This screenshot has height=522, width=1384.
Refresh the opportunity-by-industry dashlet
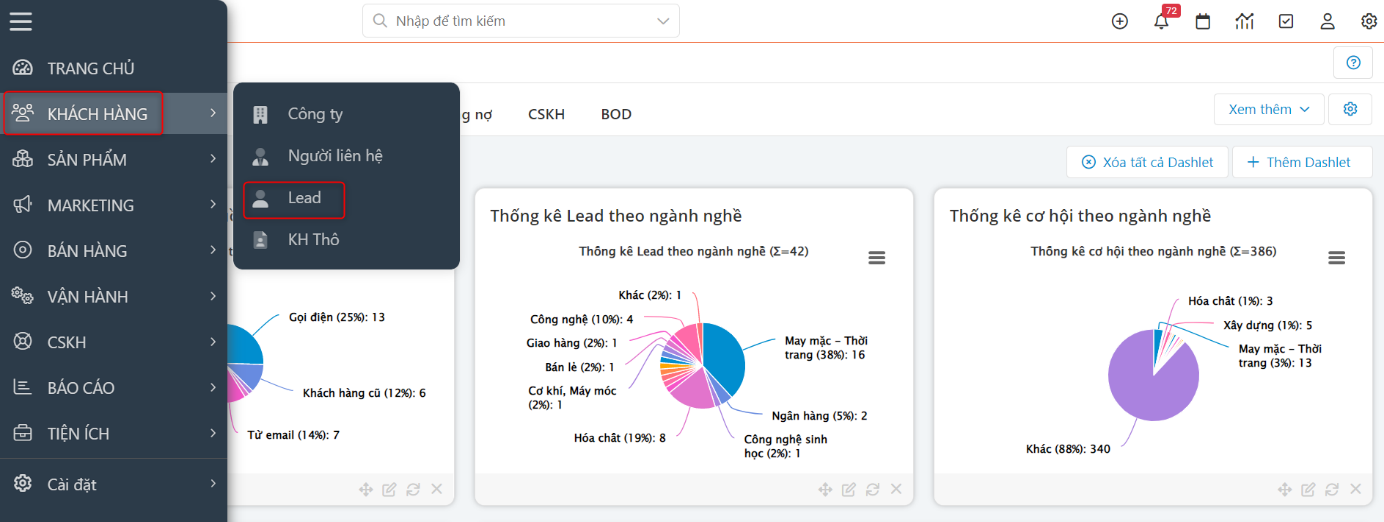[1332, 489]
